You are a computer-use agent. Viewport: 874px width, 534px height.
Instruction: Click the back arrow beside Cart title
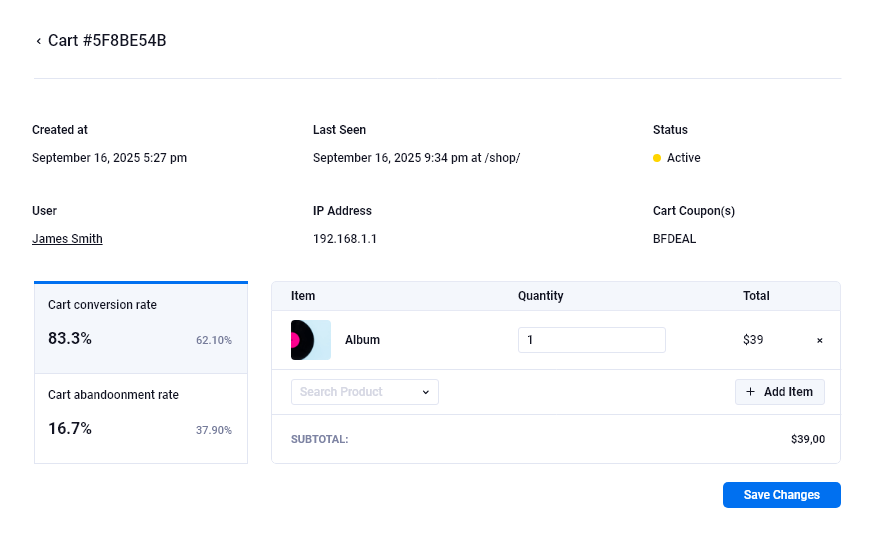(x=39, y=41)
